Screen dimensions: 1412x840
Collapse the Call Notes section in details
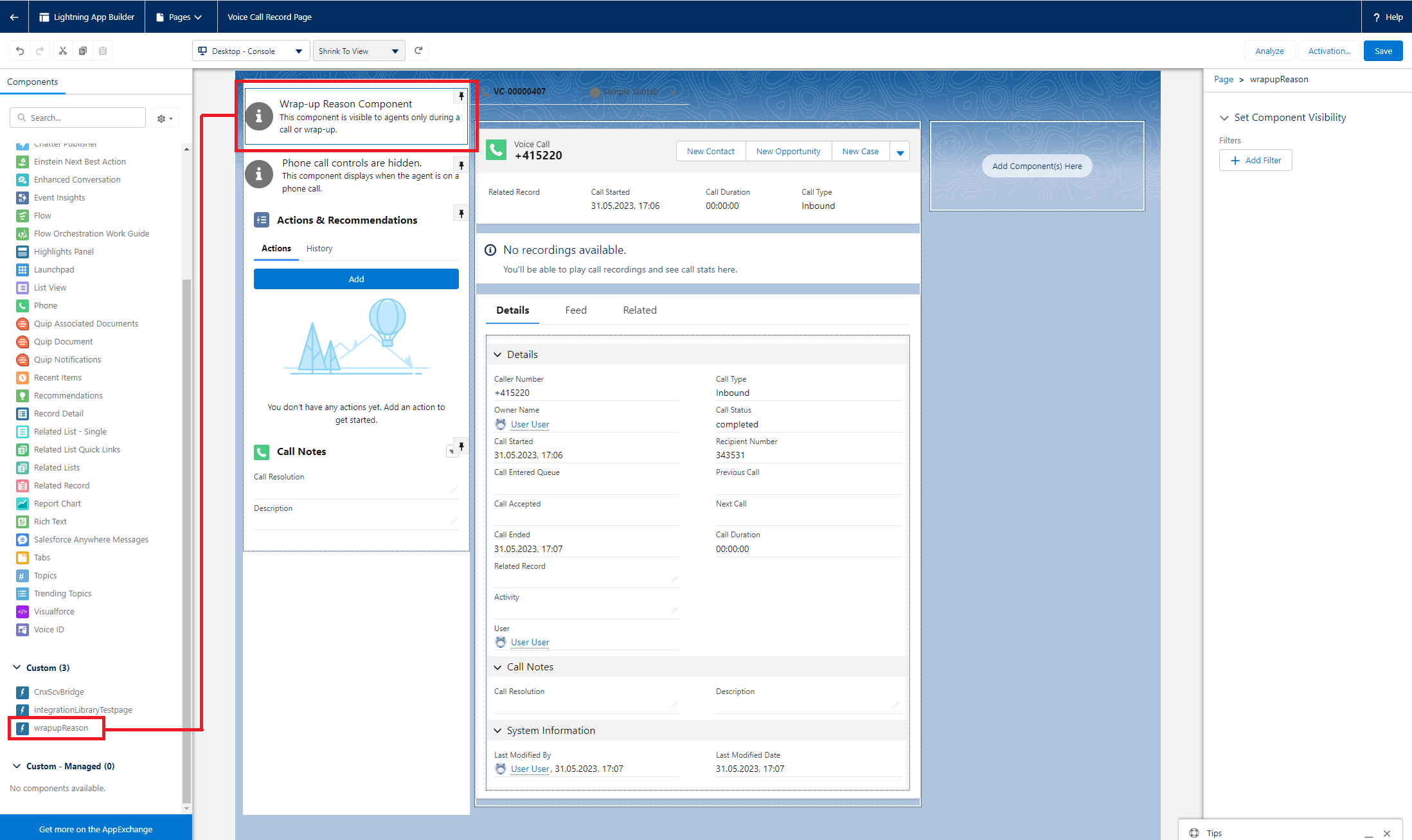pyautogui.click(x=497, y=667)
